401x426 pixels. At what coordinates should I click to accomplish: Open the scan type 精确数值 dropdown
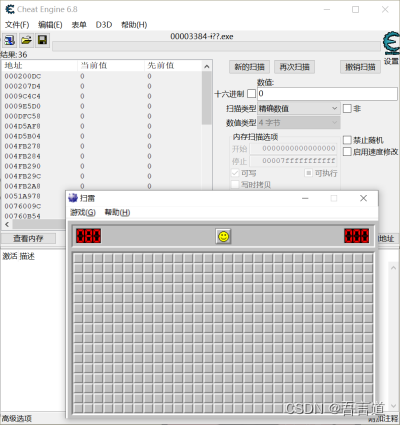[299, 109]
